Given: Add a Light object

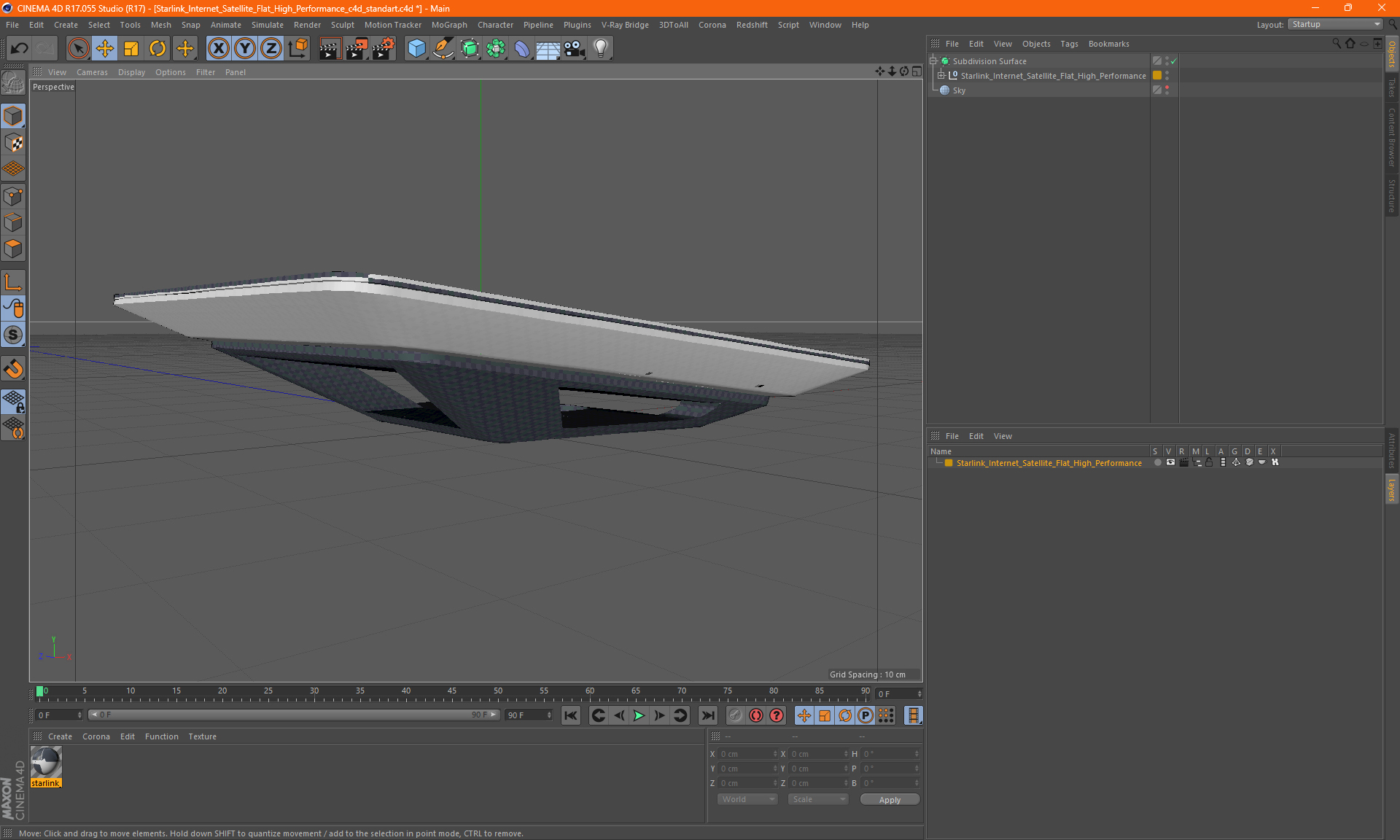Looking at the screenshot, I should click(601, 49).
